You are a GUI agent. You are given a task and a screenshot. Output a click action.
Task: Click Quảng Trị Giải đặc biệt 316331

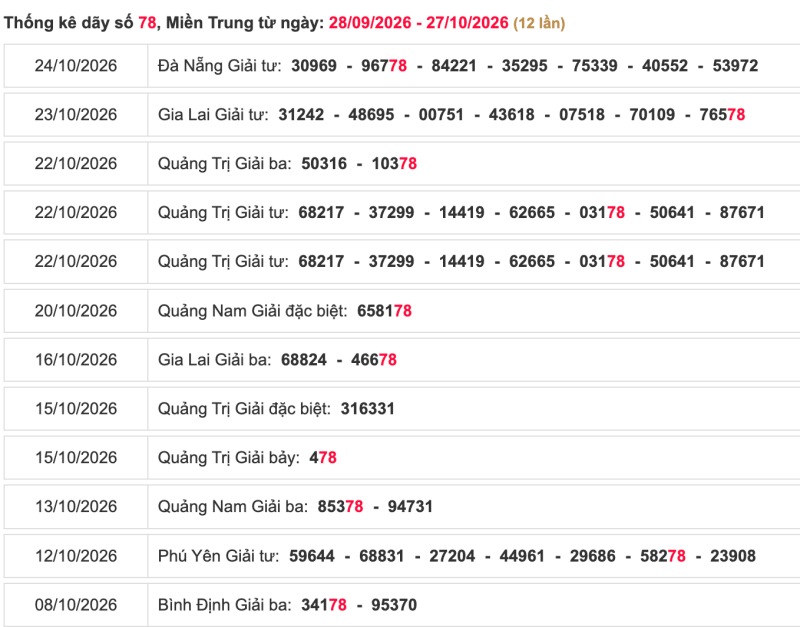coord(368,409)
